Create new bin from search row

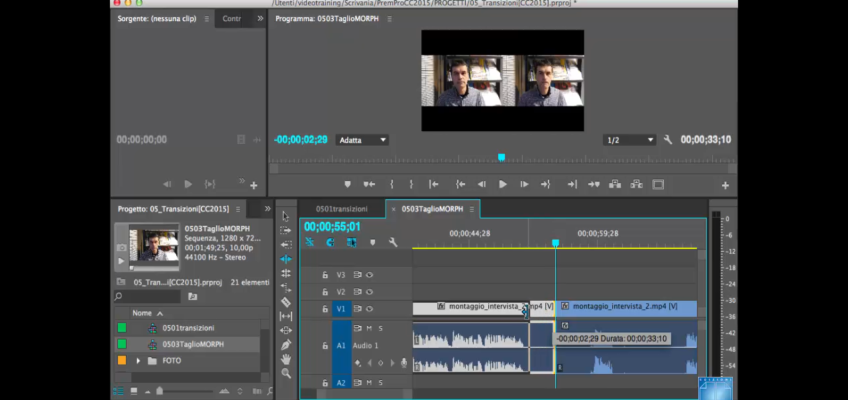pyautogui.click(x=193, y=296)
